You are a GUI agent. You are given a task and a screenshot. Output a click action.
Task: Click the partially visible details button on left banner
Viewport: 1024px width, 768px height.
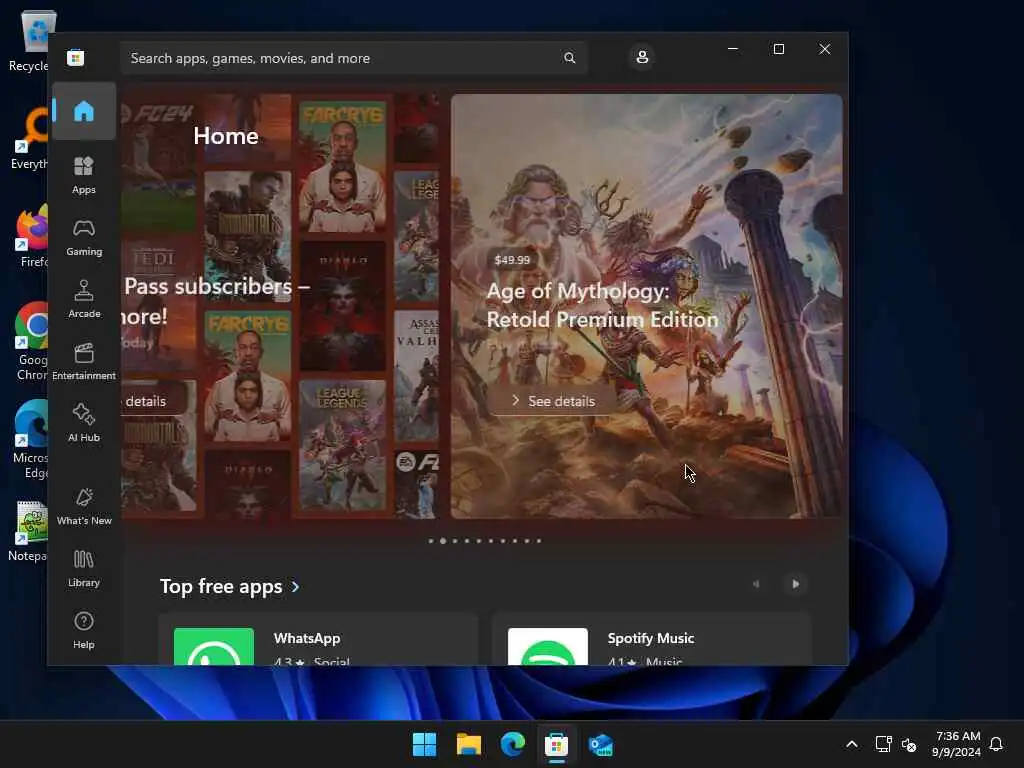[154, 401]
